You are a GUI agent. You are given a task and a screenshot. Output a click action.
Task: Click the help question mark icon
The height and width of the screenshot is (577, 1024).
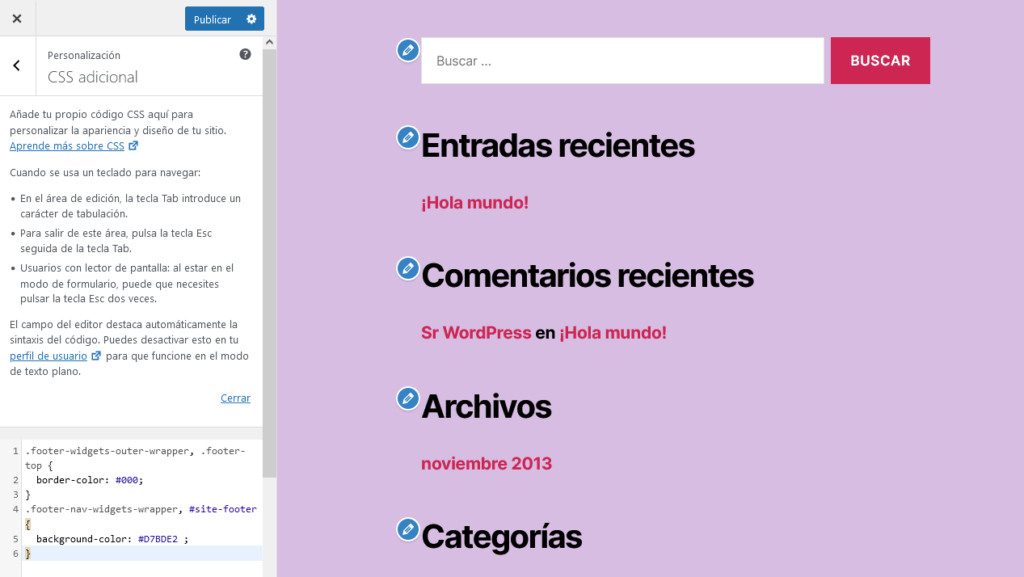[x=244, y=54]
